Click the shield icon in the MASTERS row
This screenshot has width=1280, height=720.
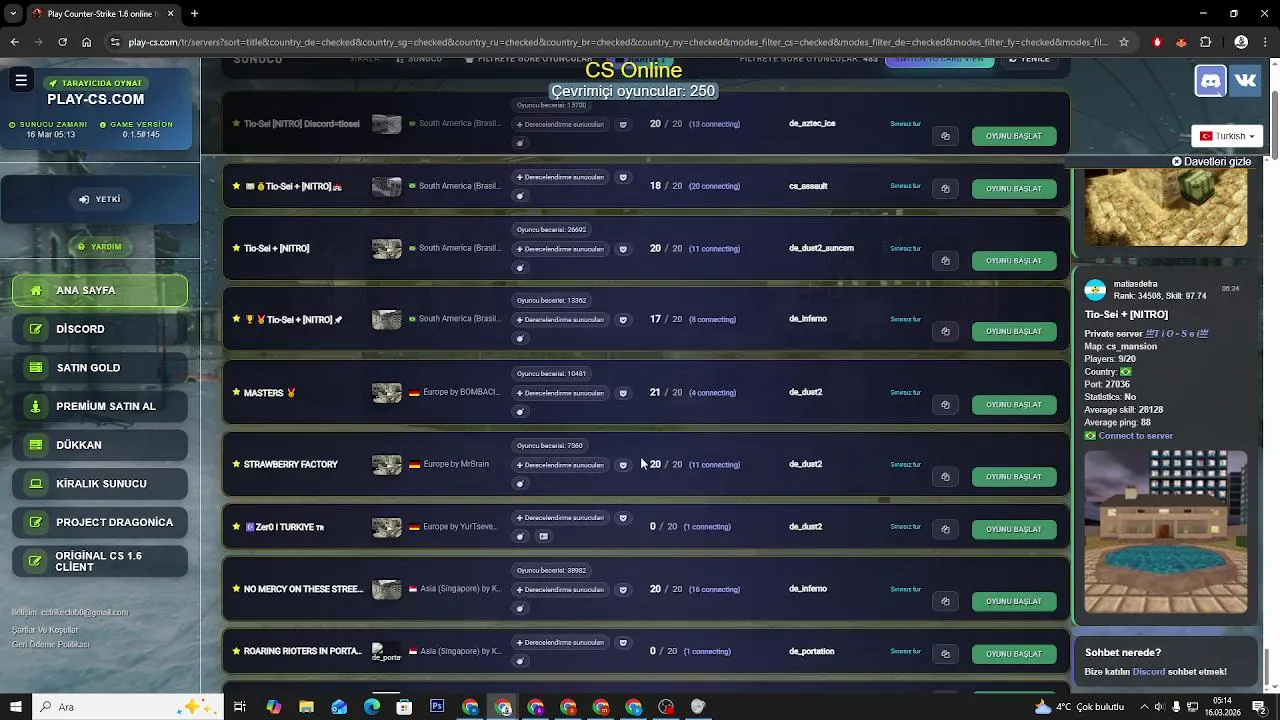click(x=622, y=393)
